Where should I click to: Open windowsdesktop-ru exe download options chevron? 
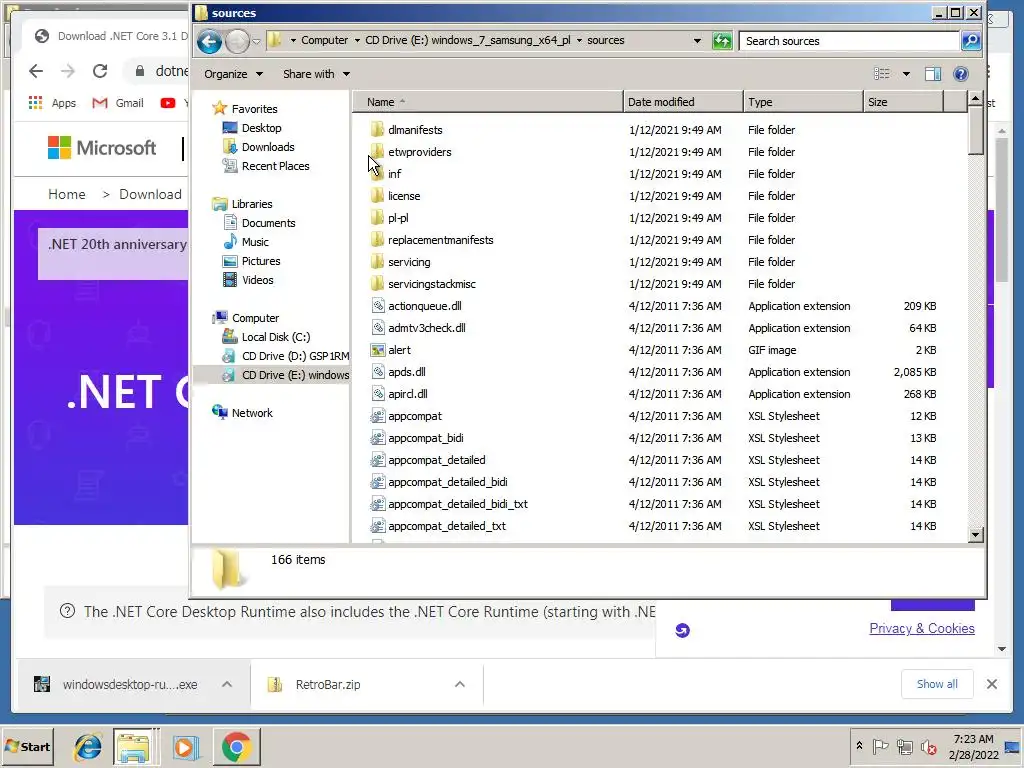click(x=227, y=684)
